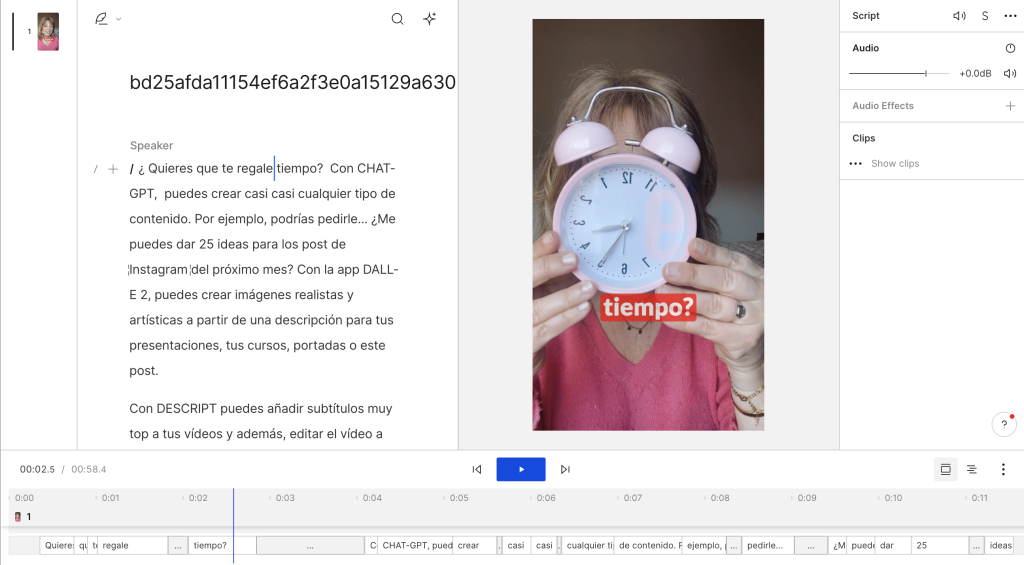Select the regale word clip in timeline
Image resolution: width=1024 pixels, height=565 pixels.
(x=133, y=545)
